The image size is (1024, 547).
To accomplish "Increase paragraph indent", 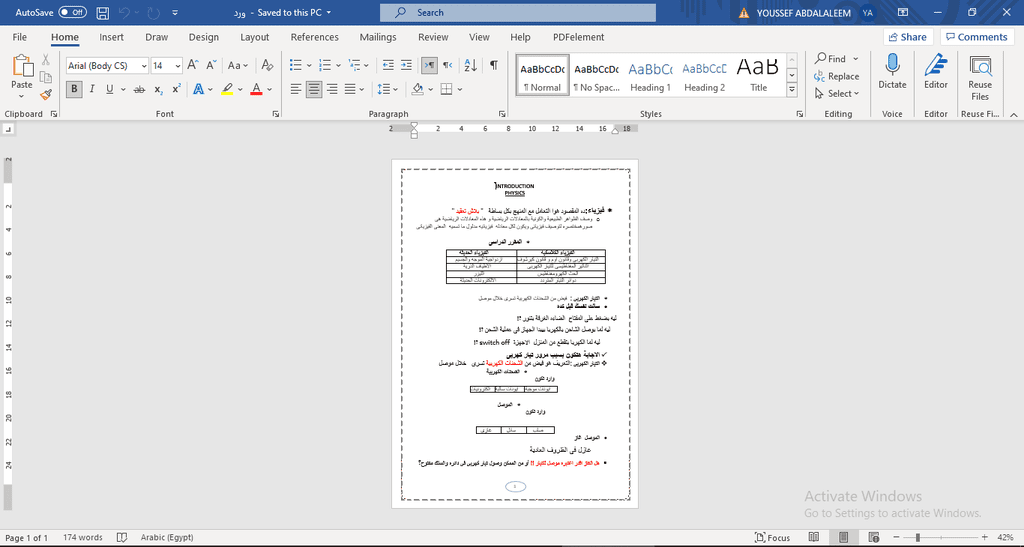I will pyautogui.click(x=406, y=65).
